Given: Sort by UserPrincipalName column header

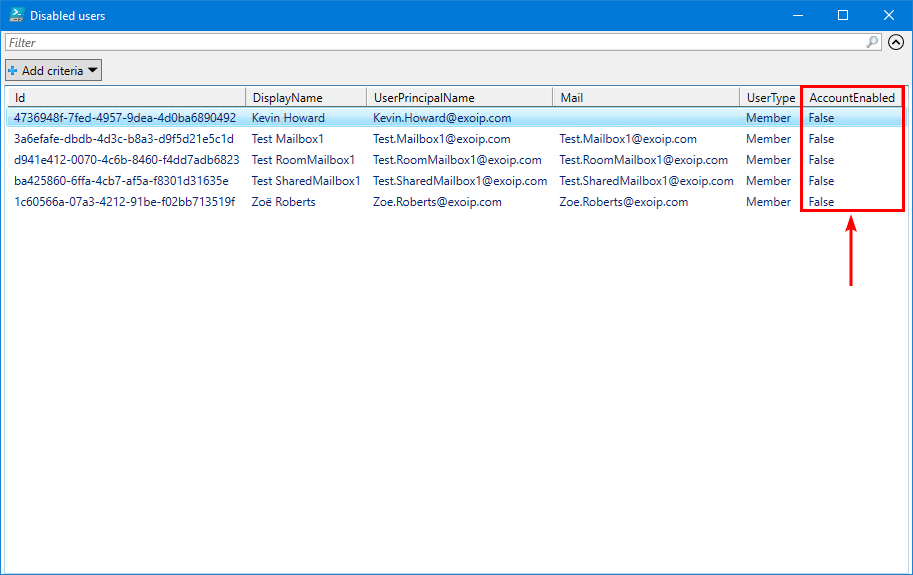Looking at the screenshot, I should (x=458, y=98).
